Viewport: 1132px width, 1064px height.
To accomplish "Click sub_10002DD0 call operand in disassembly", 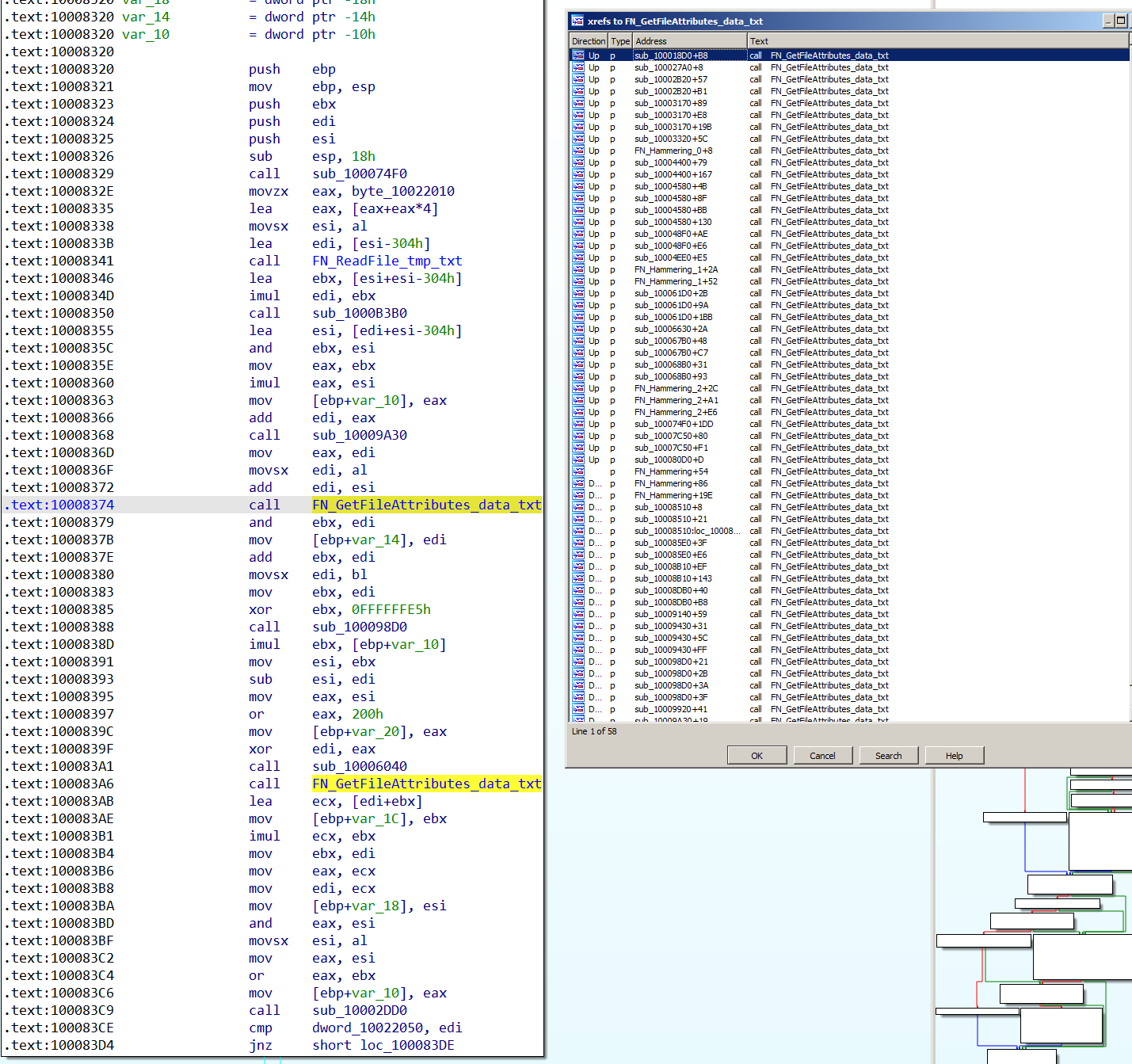I will click(x=359, y=1010).
